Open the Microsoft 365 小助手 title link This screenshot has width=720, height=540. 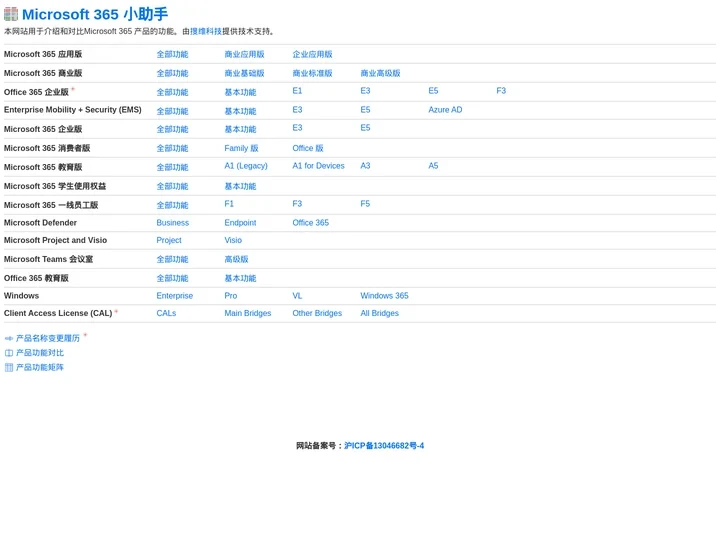[x=95, y=14]
